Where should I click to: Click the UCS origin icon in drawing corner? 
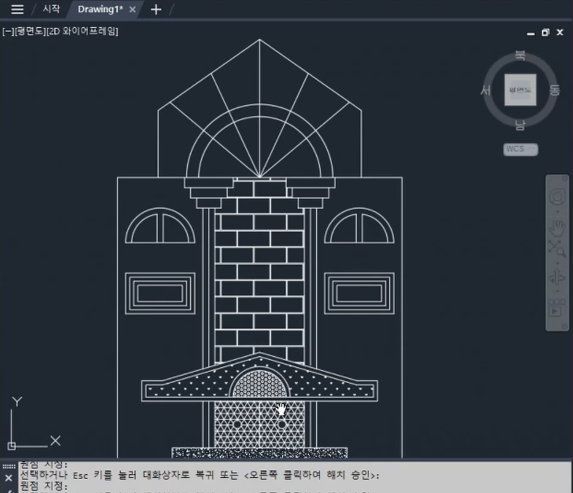click(x=11, y=446)
